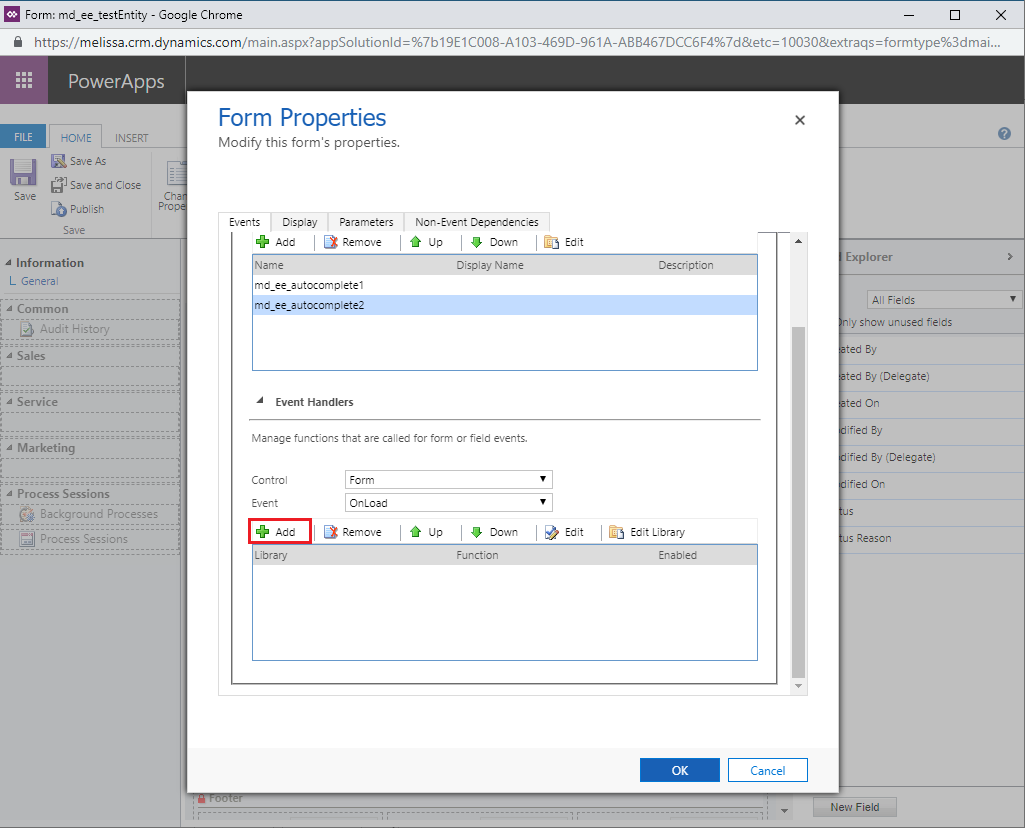
Task: Switch to the Display tab
Action: 299,222
